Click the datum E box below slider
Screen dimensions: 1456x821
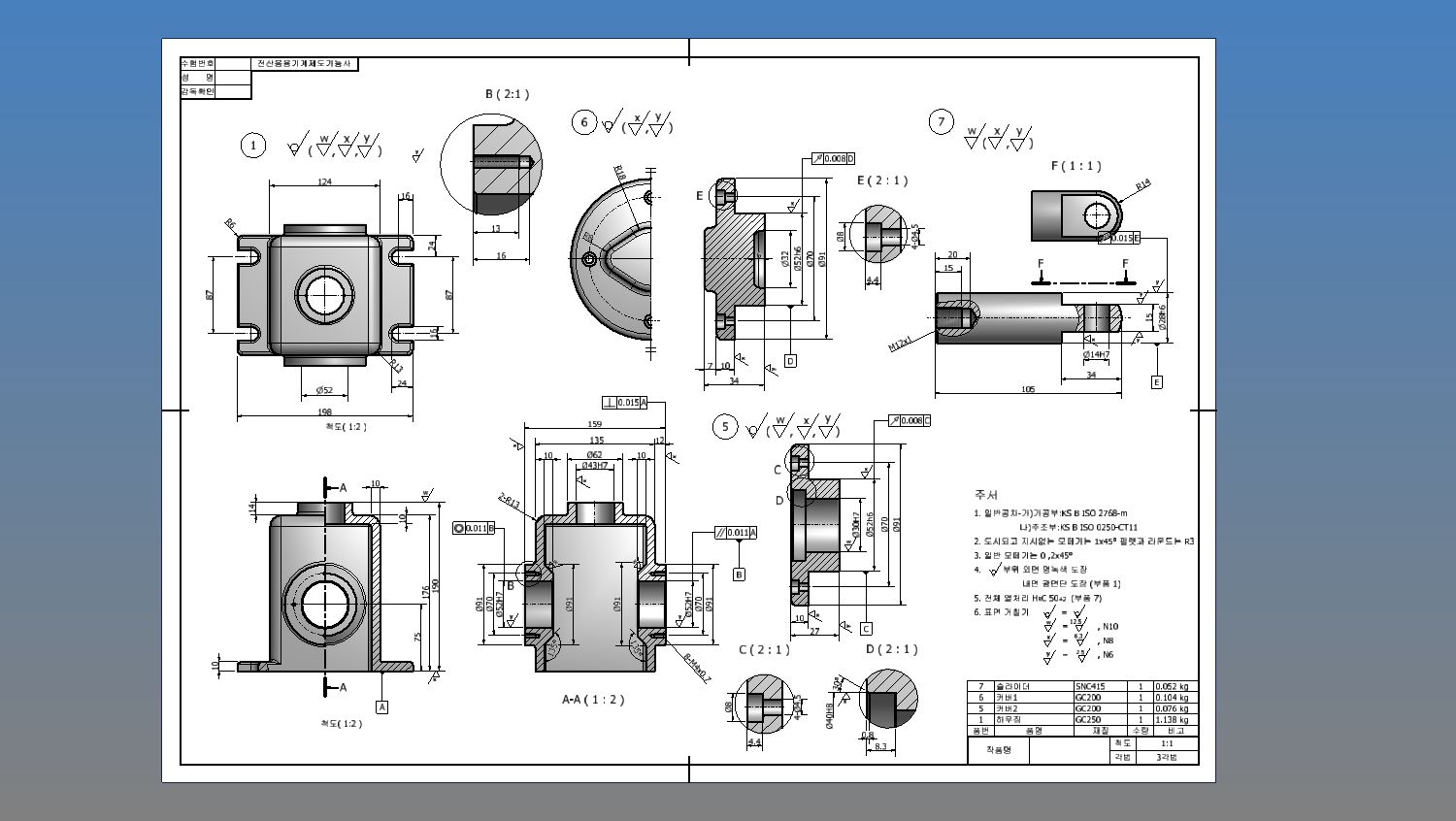click(1156, 382)
